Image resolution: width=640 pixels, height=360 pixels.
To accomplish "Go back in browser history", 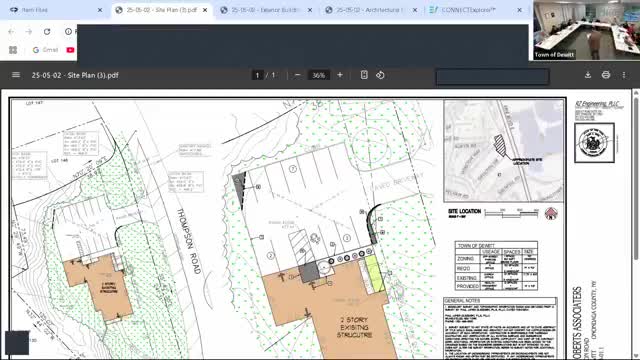I will pos(11,31).
